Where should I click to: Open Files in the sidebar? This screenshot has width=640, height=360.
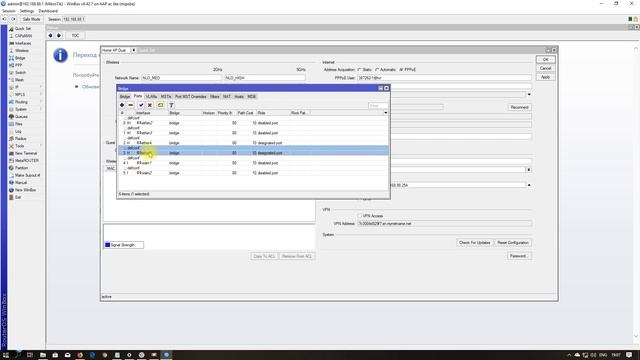point(19,124)
